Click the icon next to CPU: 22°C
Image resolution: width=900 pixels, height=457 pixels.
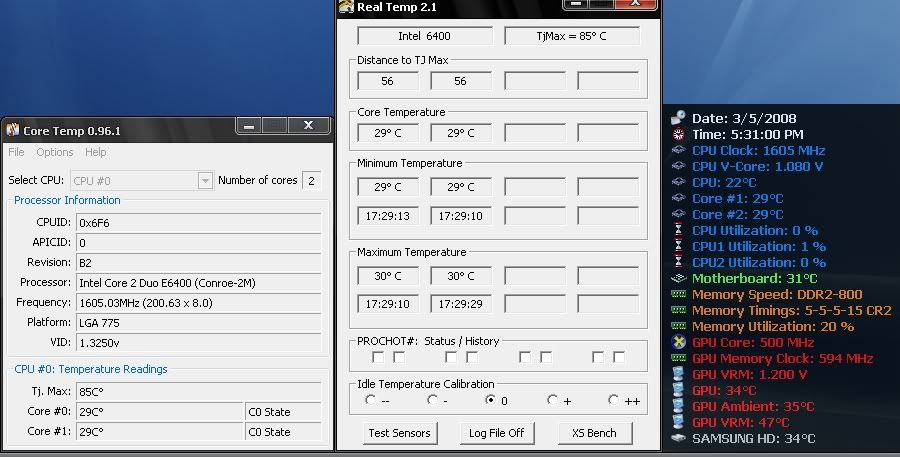point(678,182)
